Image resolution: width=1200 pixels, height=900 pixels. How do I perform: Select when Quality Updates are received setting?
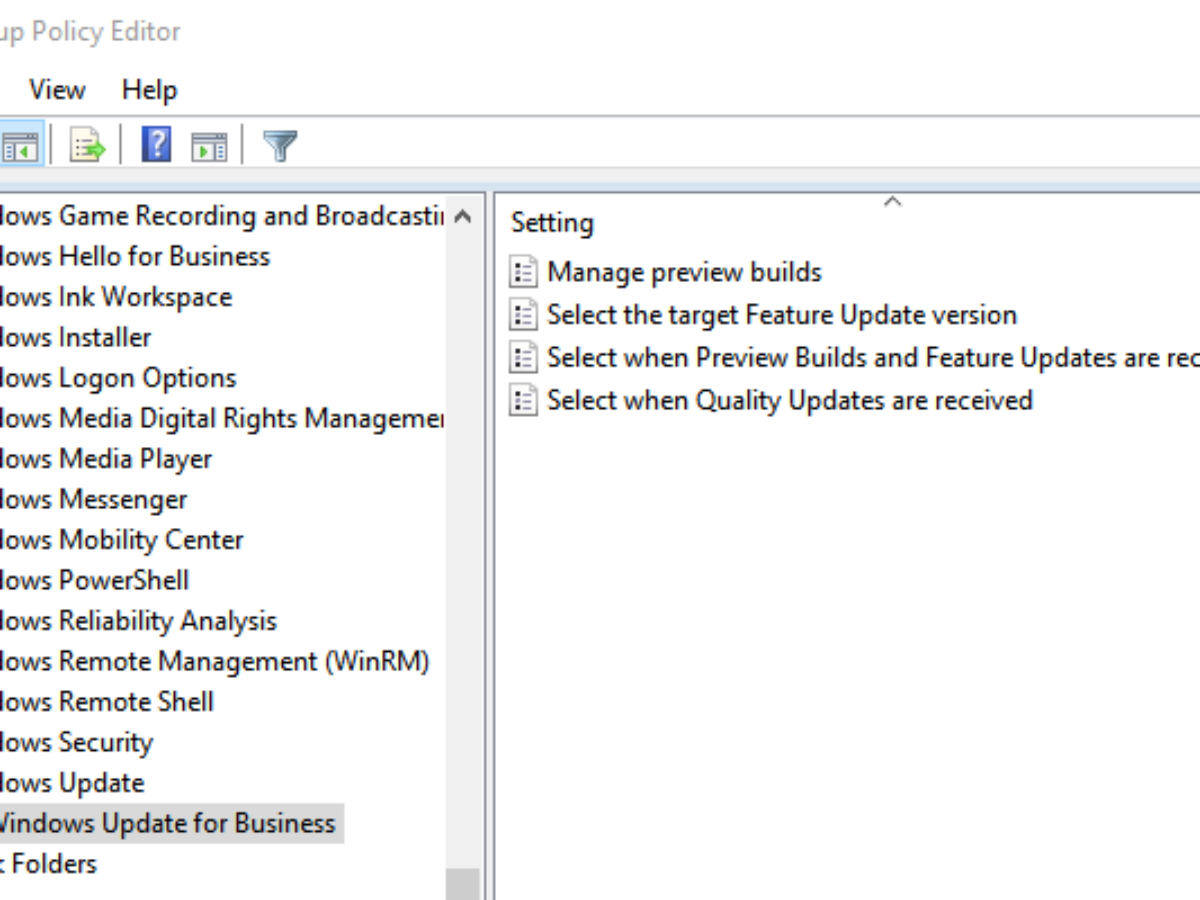pos(790,400)
